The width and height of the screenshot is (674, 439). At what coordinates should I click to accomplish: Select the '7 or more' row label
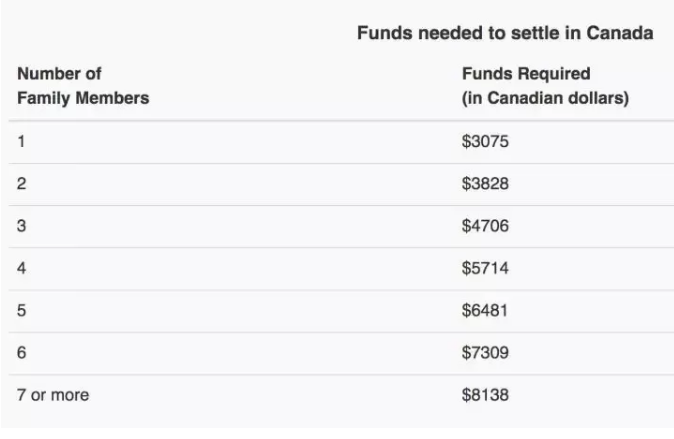[x=53, y=395]
